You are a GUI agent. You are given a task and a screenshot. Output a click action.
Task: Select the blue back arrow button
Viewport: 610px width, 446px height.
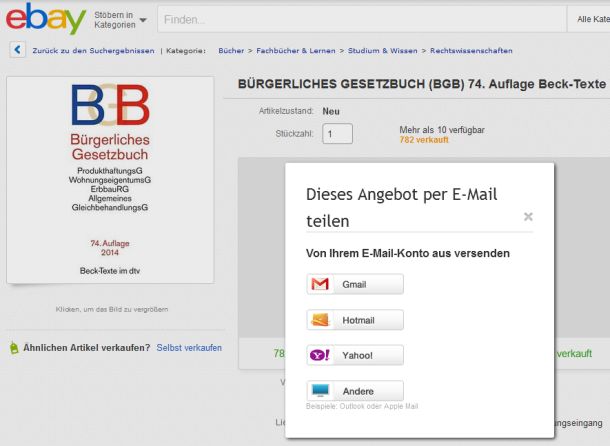point(18,50)
